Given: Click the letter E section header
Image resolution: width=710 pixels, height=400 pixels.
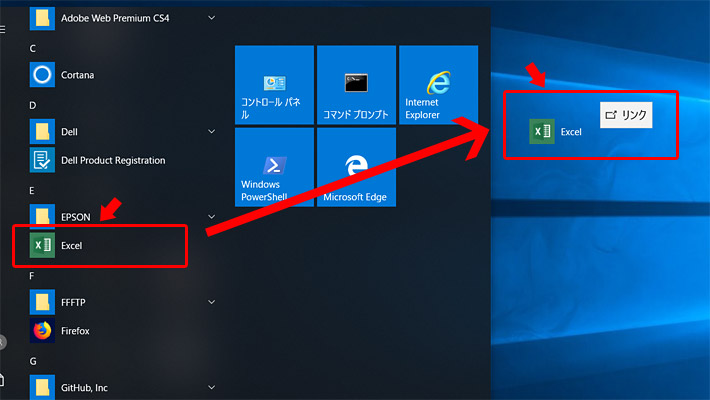Looking at the screenshot, I should click(x=32, y=191).
